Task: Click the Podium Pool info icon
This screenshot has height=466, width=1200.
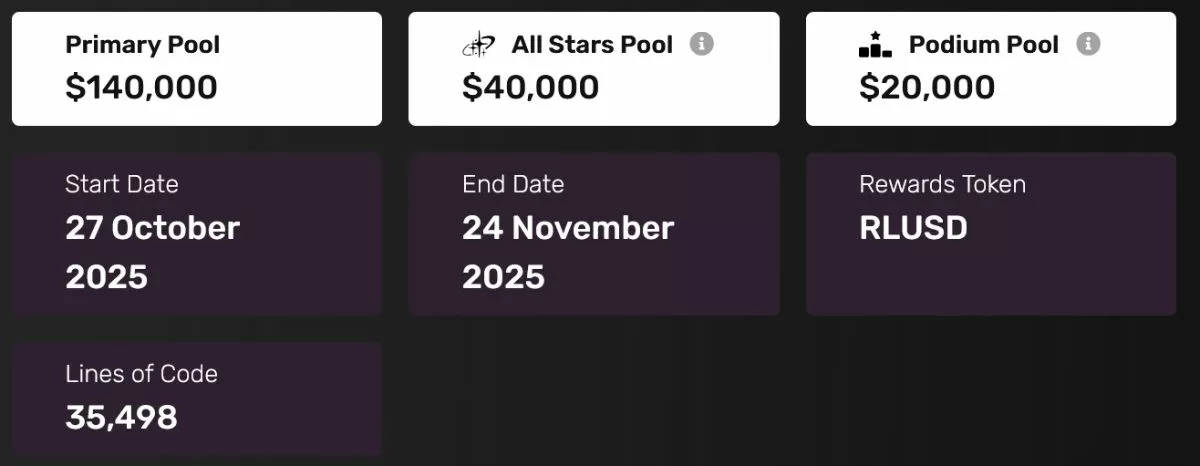Action: click(x=1088, y=44)
